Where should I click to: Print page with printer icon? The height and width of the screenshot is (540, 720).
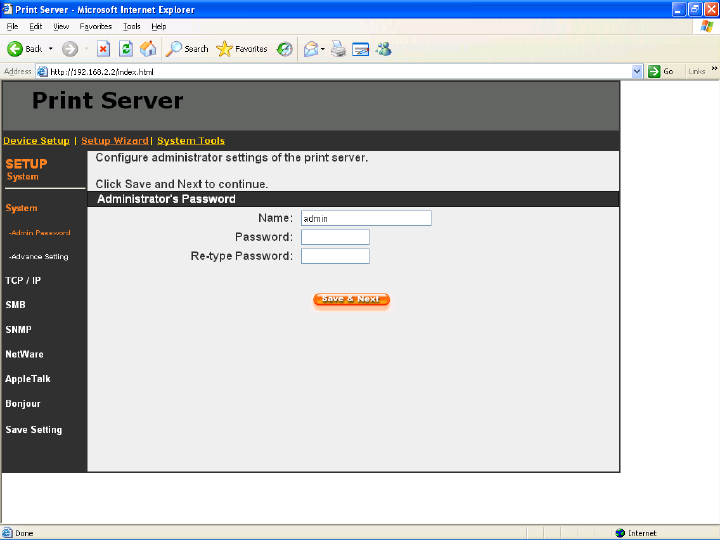(x=338, y=49)
